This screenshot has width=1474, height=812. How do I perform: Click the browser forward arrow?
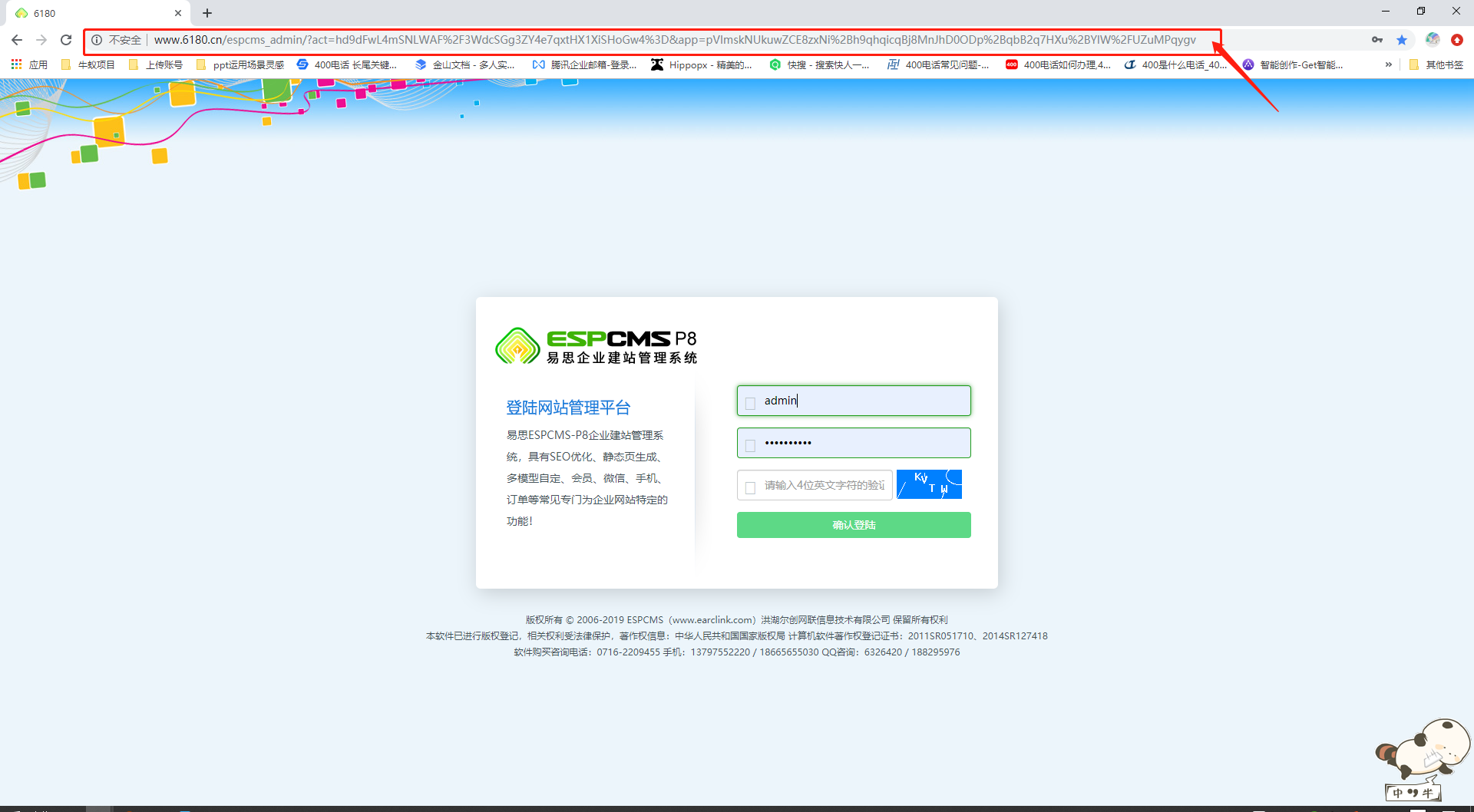click(41, 40)
